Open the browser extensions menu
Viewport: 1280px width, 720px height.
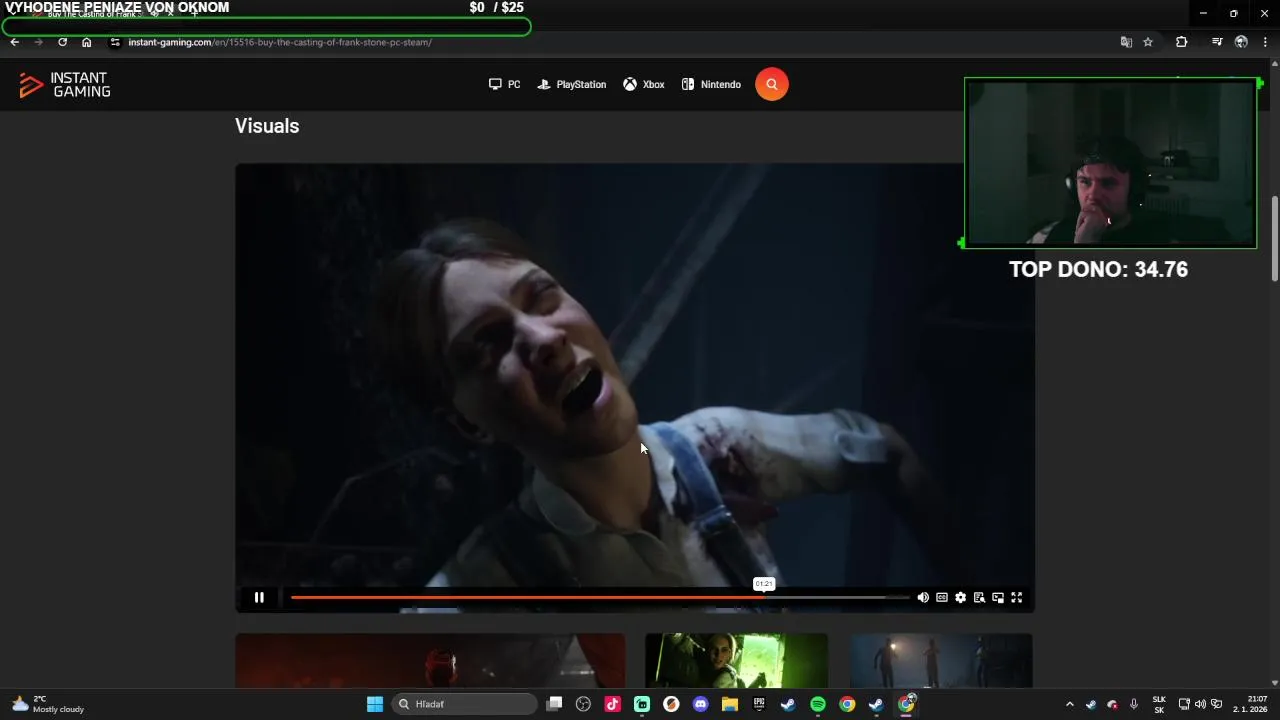[1182, 42]
